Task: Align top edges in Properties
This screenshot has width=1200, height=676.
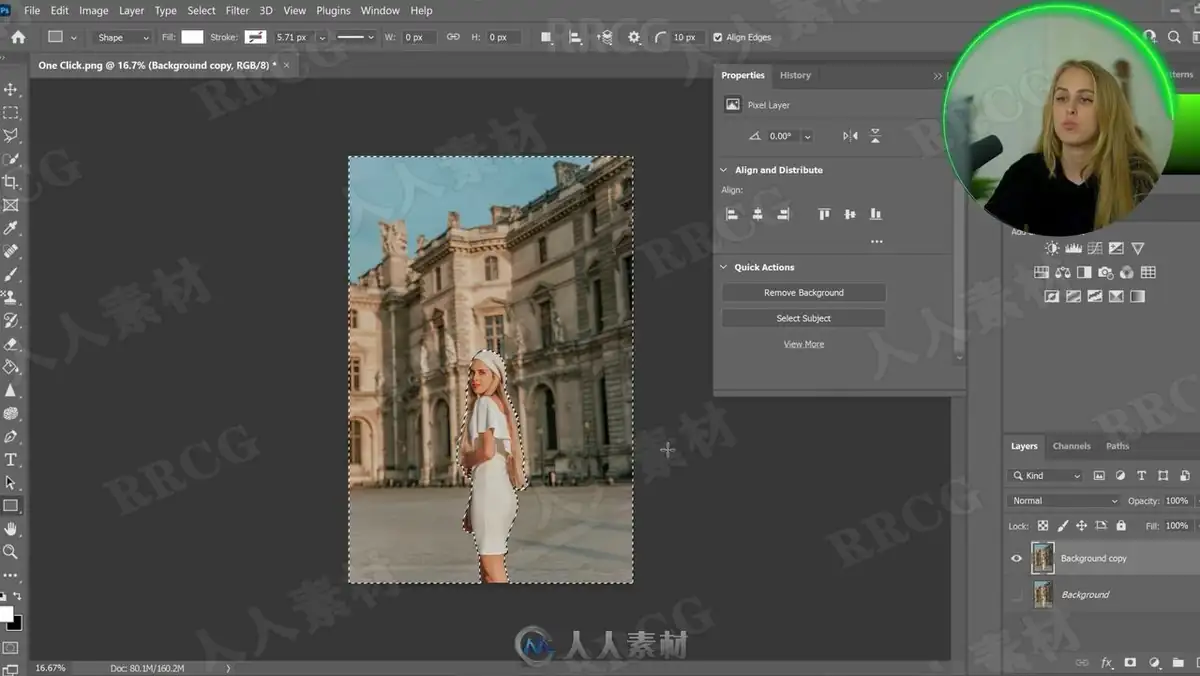Action: (x=824, y=214)
